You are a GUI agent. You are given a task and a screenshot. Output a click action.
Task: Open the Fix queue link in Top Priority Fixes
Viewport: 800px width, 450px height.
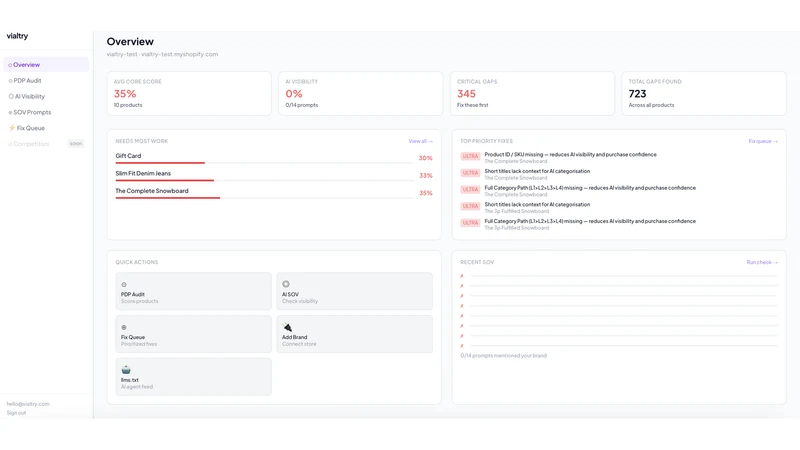tap(763, 141)
